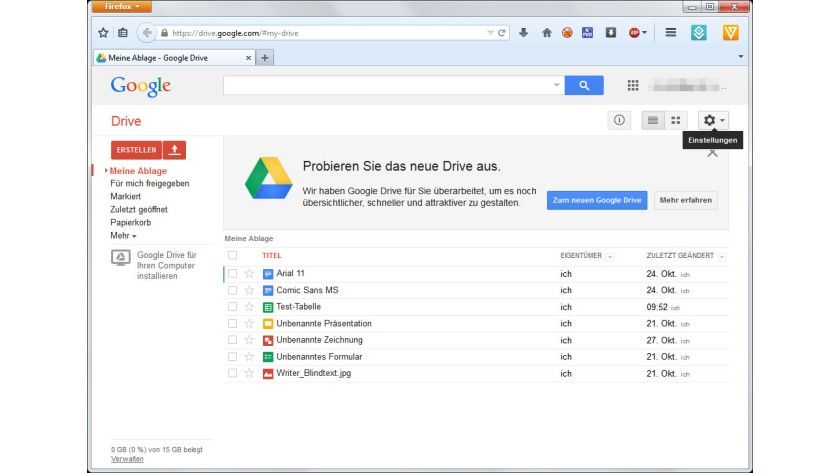Open the Zuletzt geändert column dropdown arrow
Image resolution: width=840 pixels, height=473 pixels.
722,257
